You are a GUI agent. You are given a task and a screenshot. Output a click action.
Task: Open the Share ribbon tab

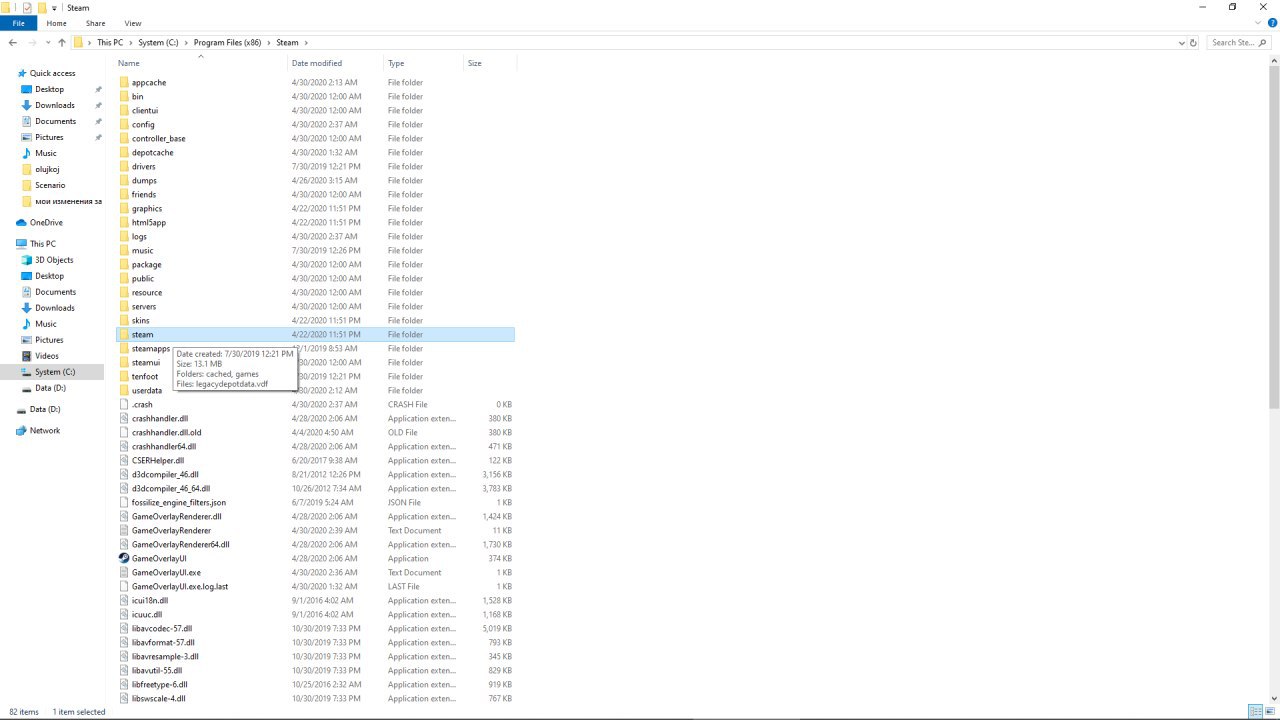pos(95,23)
